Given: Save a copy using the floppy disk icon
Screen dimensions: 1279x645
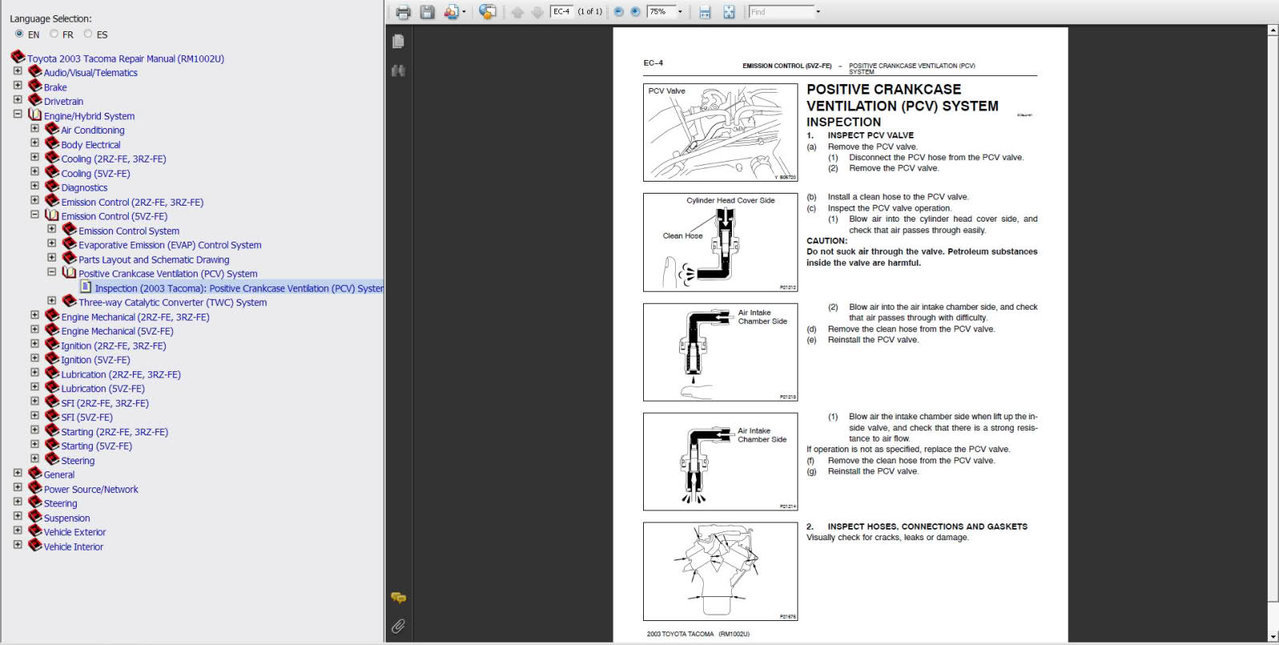Looking at the screenshot, I should [x=427, y=12].
